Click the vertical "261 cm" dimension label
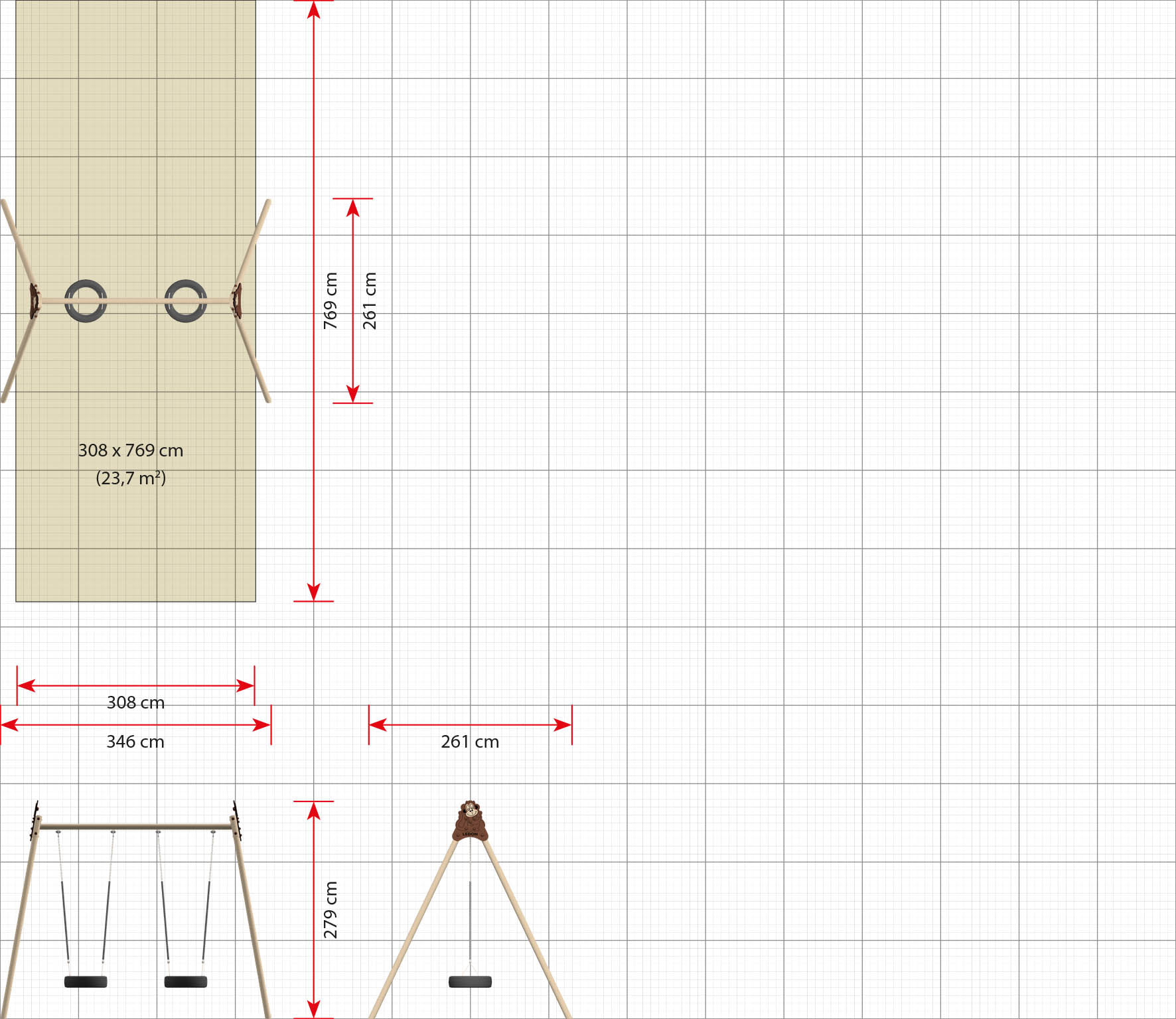The width and height of the screenshot is (1176, 1019). click(370, 301)
